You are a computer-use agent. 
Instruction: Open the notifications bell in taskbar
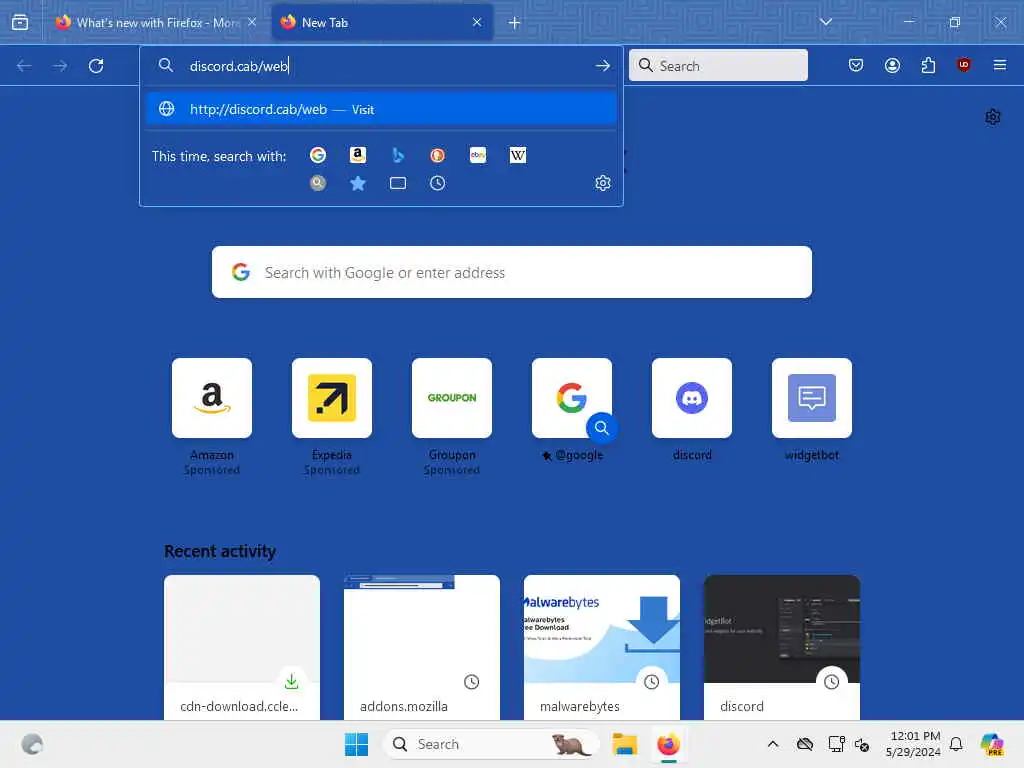[x=956, y=744]
